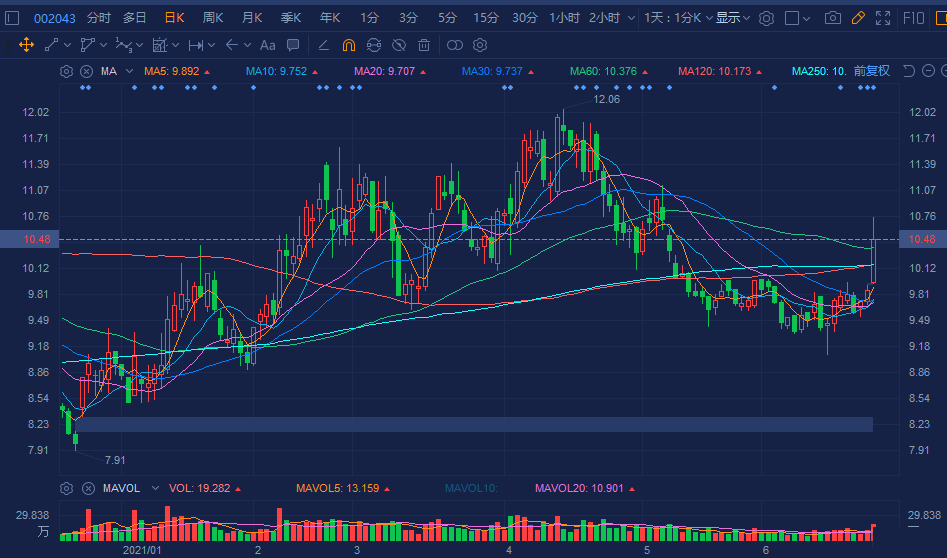
Task: Switch to 分时 intraday tab
Action: (98, 18)
